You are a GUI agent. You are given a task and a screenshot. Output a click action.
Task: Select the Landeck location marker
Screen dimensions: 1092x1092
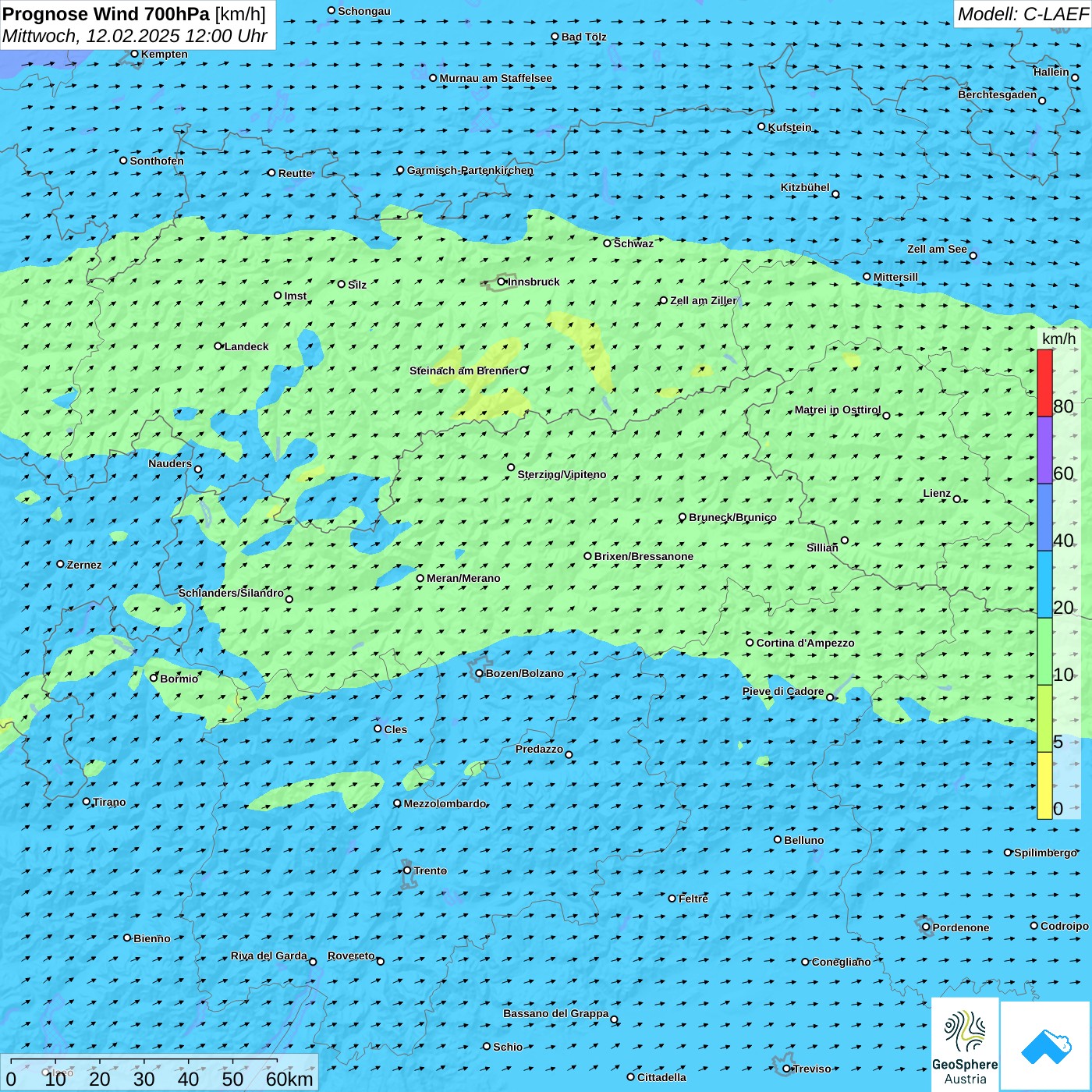coord(218,346)
